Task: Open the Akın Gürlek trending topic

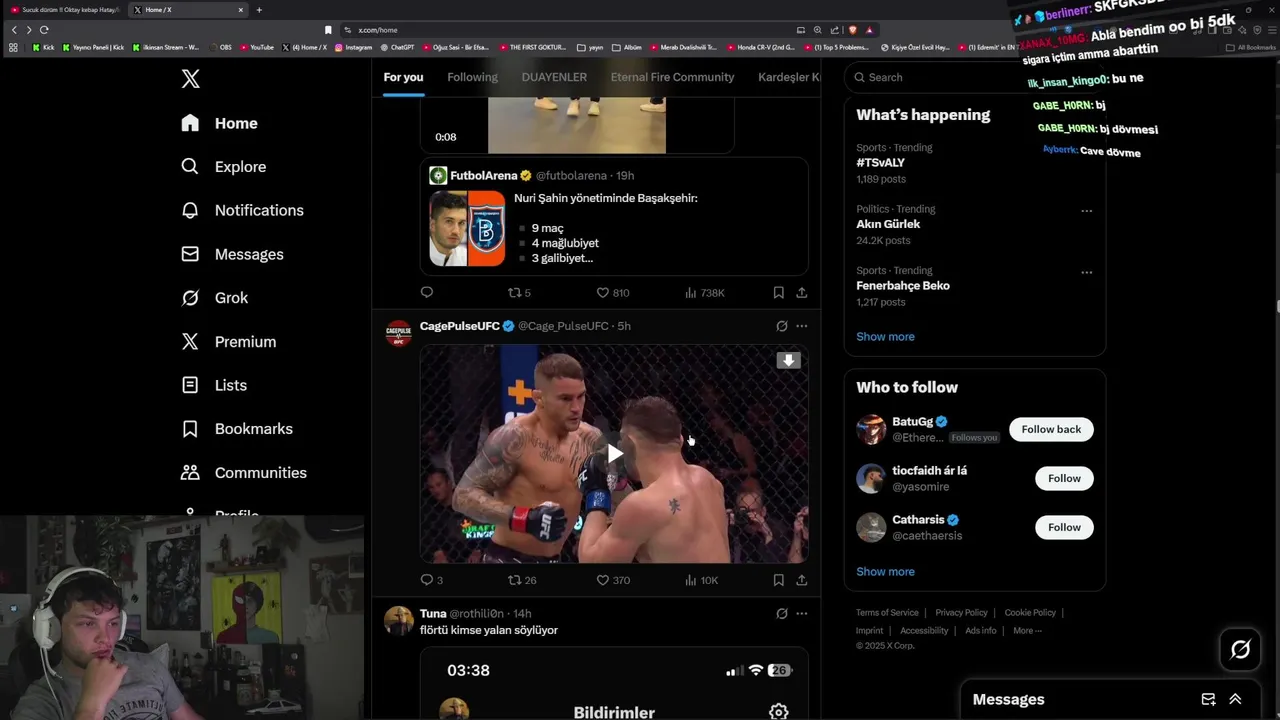Action: coord(888,224)
